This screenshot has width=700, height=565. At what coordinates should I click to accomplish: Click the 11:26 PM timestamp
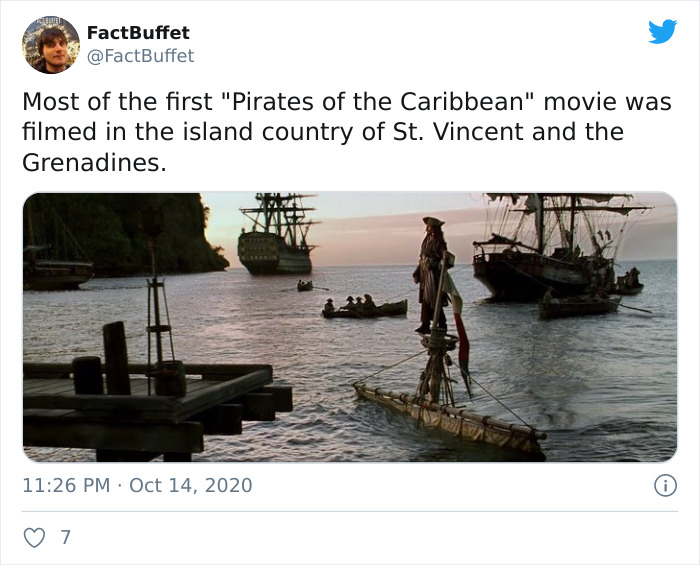pyautogui.click(x=66, y=486)
